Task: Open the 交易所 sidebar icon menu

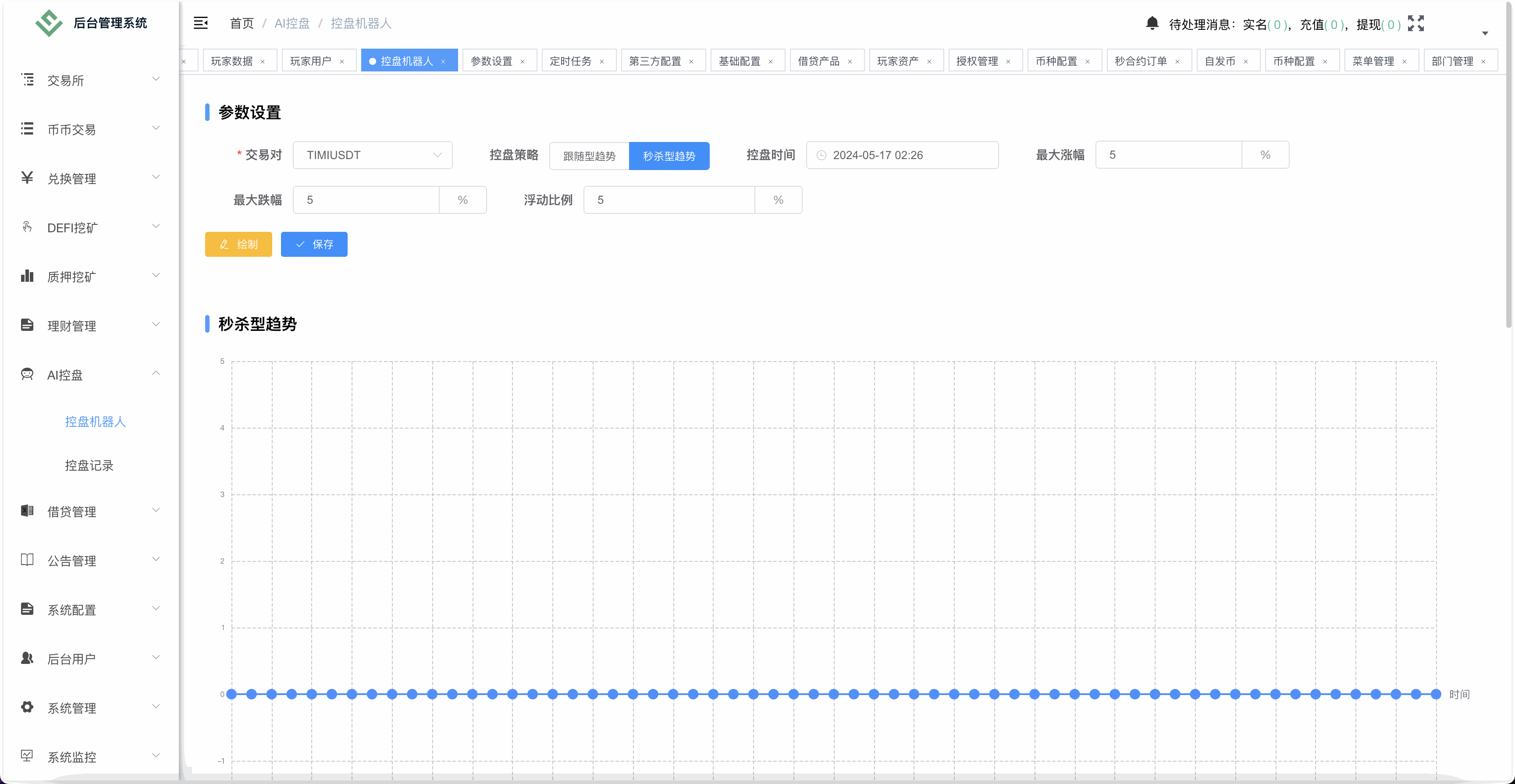Action: (x=27, y=80)
